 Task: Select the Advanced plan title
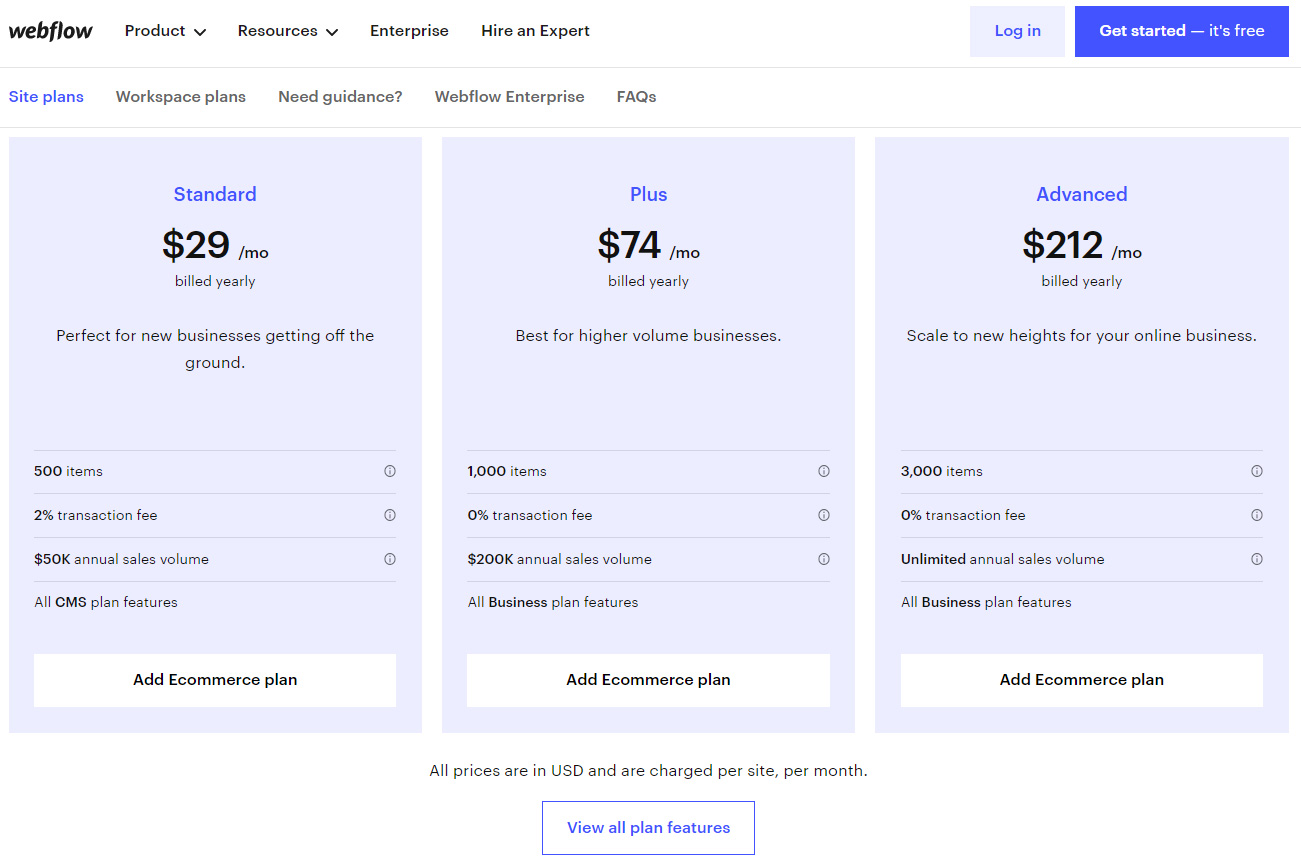coord(1082,194)
